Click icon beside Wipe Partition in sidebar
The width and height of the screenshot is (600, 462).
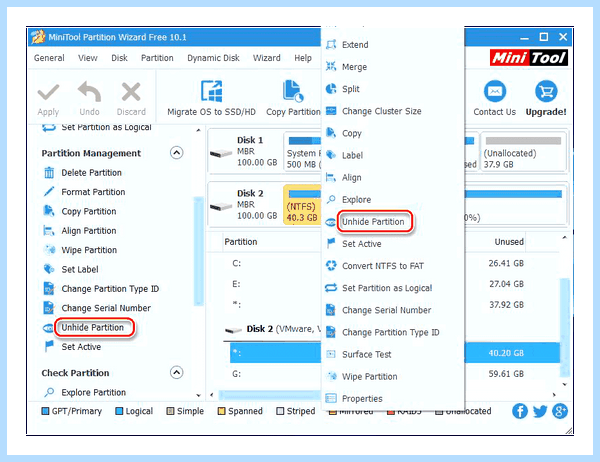49,250
